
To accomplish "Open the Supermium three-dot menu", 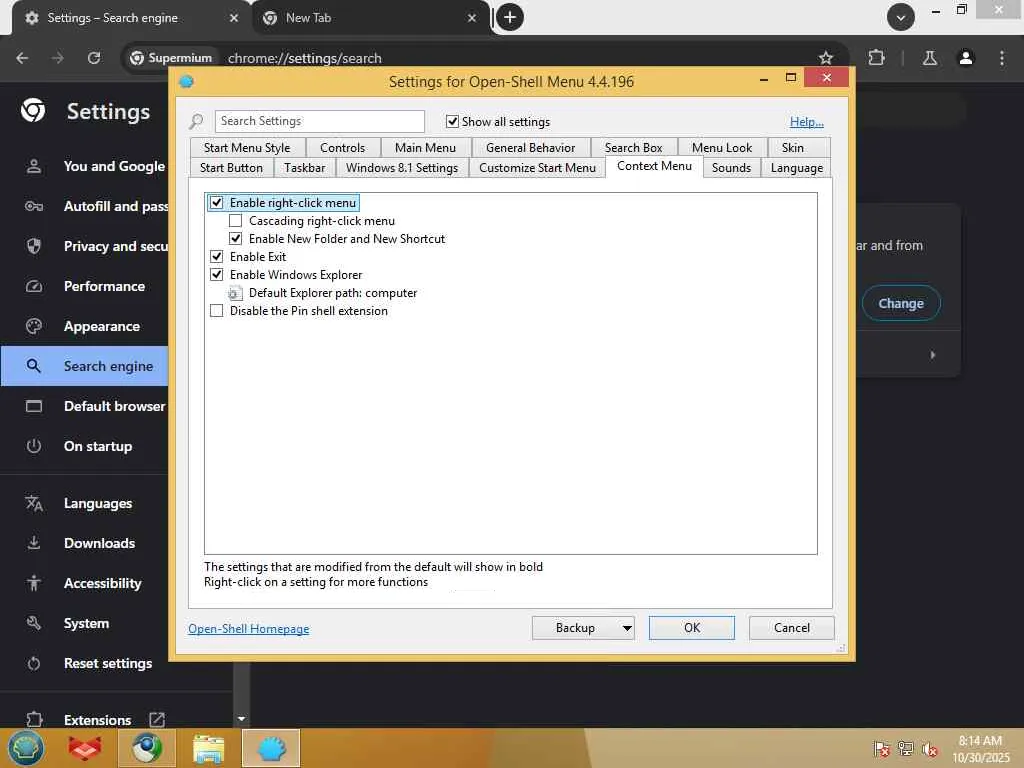I will tap(1002, 57).
